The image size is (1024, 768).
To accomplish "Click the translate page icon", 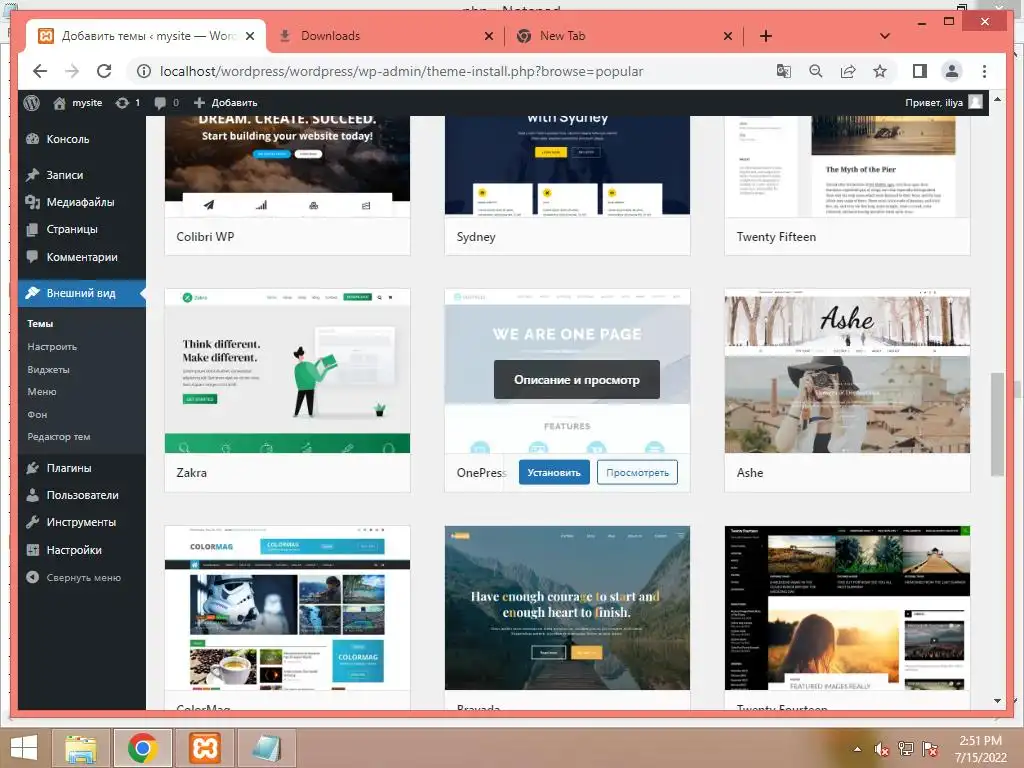I will (x=784, y=71).
